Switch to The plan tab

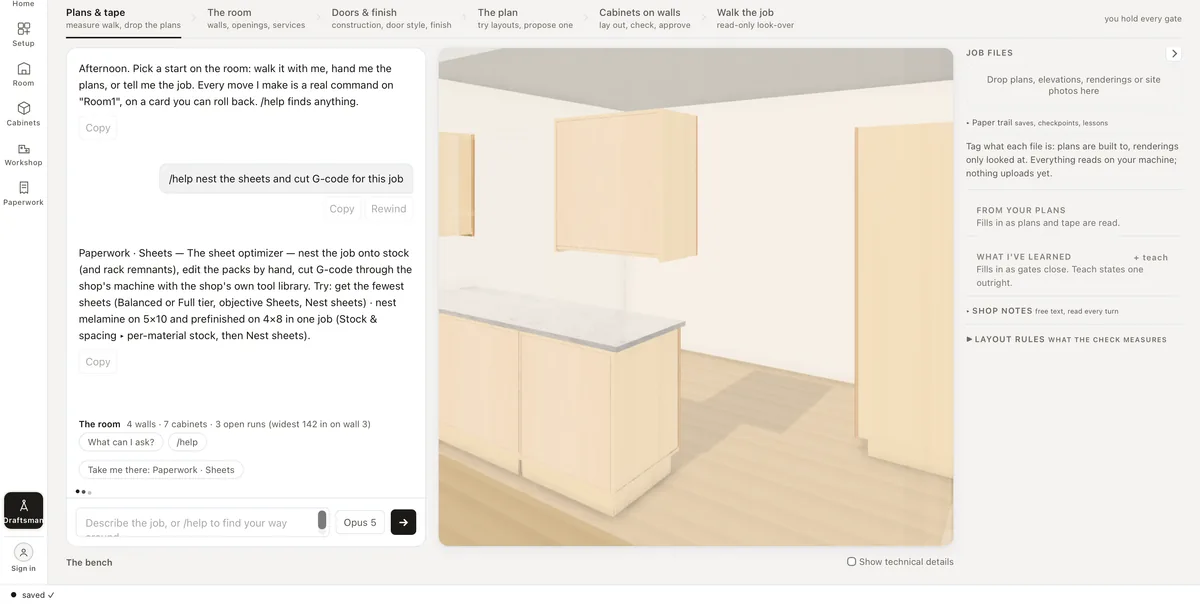525,18
